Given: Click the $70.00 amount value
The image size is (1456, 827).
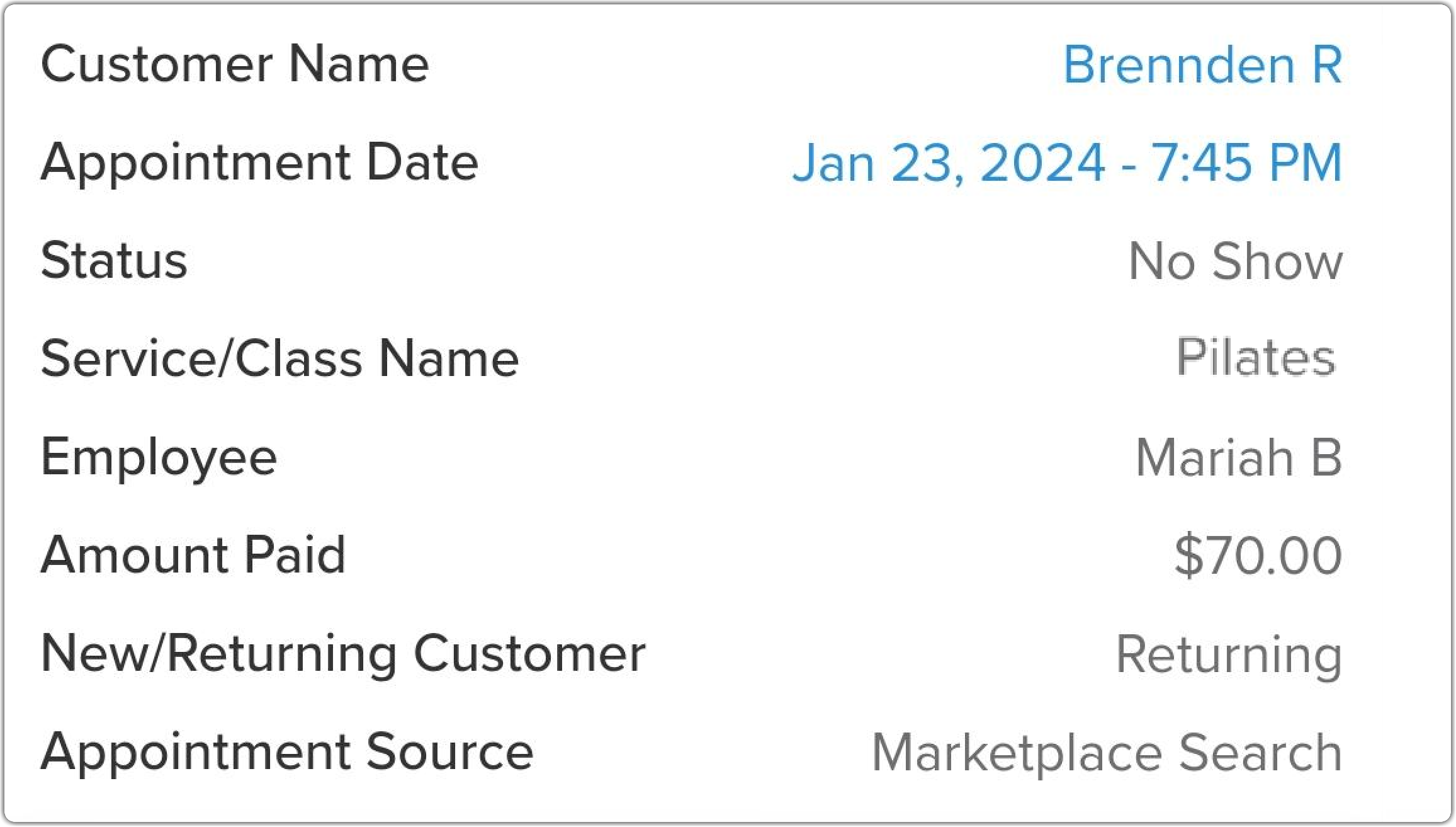Looking at the screenshot, I should coord(1258,556).
